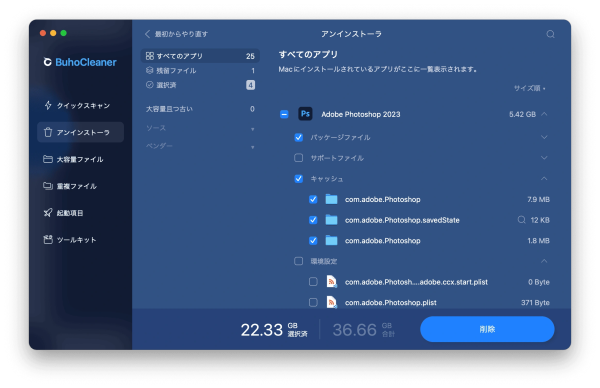600x388 pixels.
Task: Expand the ソース dropdown
Action: pyautogui.click(x=200, y=128)
